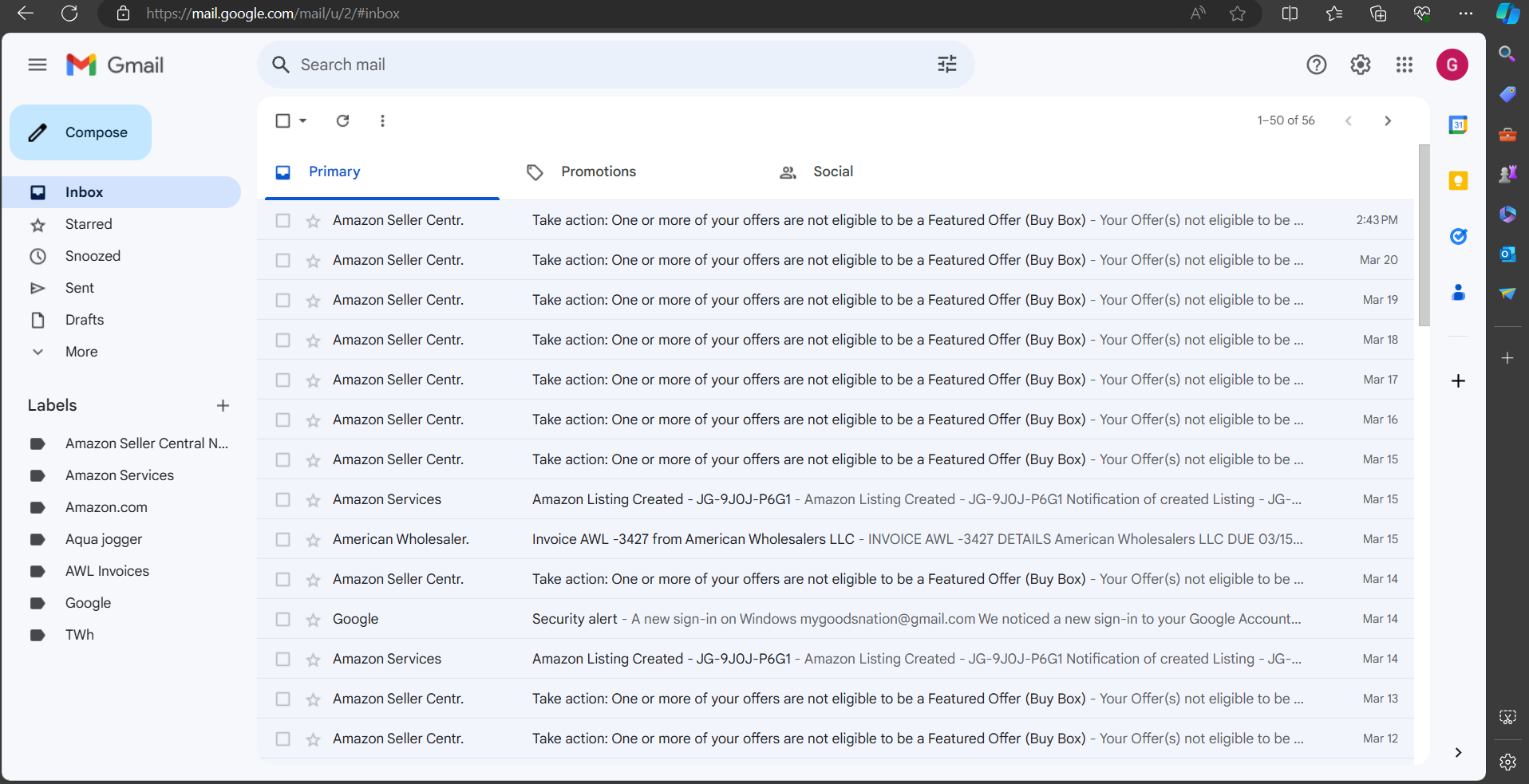
Task: Go to newer page of emails
Action: click(x=1348, y=120)
